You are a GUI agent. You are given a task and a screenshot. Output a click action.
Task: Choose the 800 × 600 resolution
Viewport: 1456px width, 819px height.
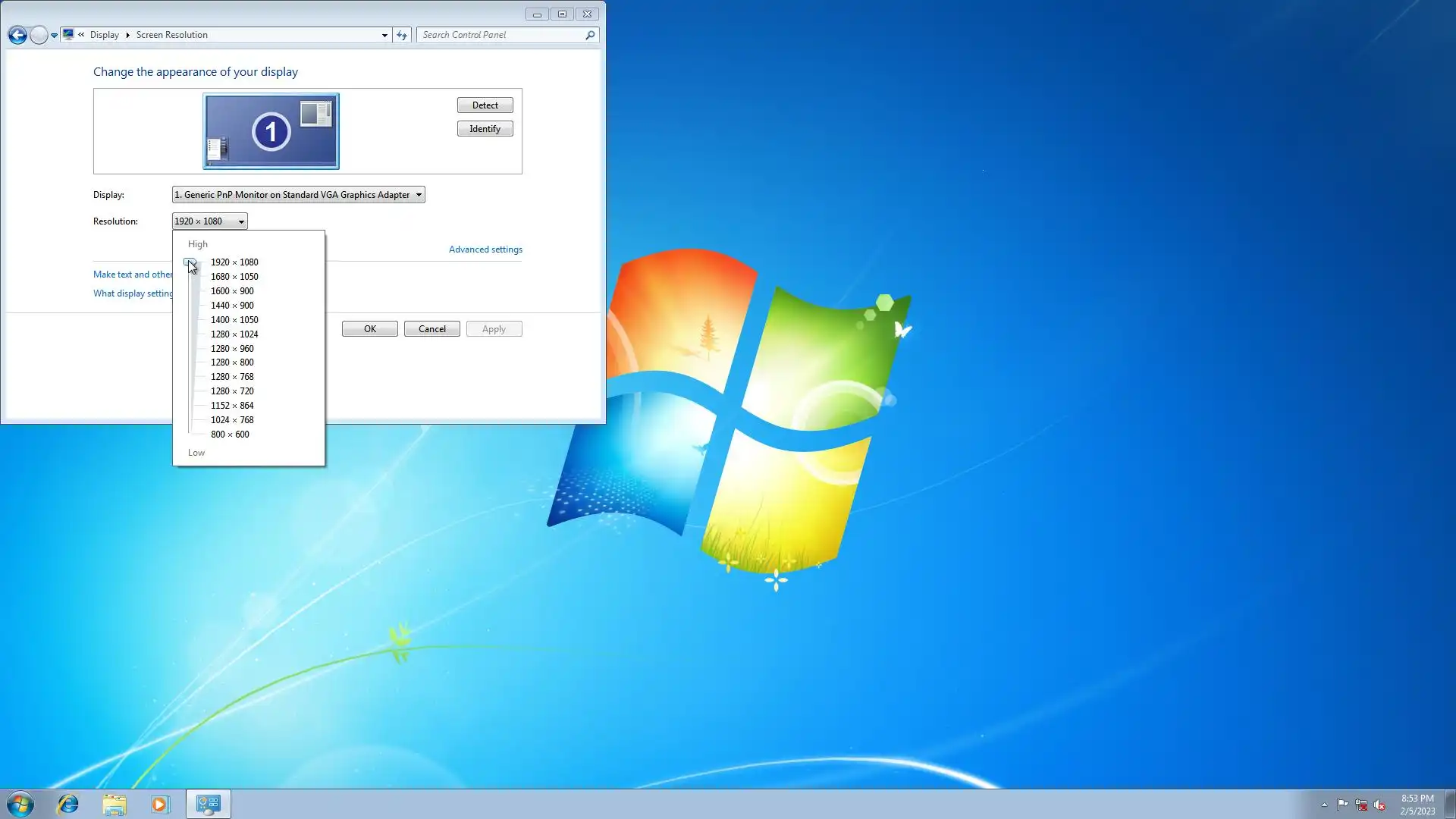tap(230, 435)
